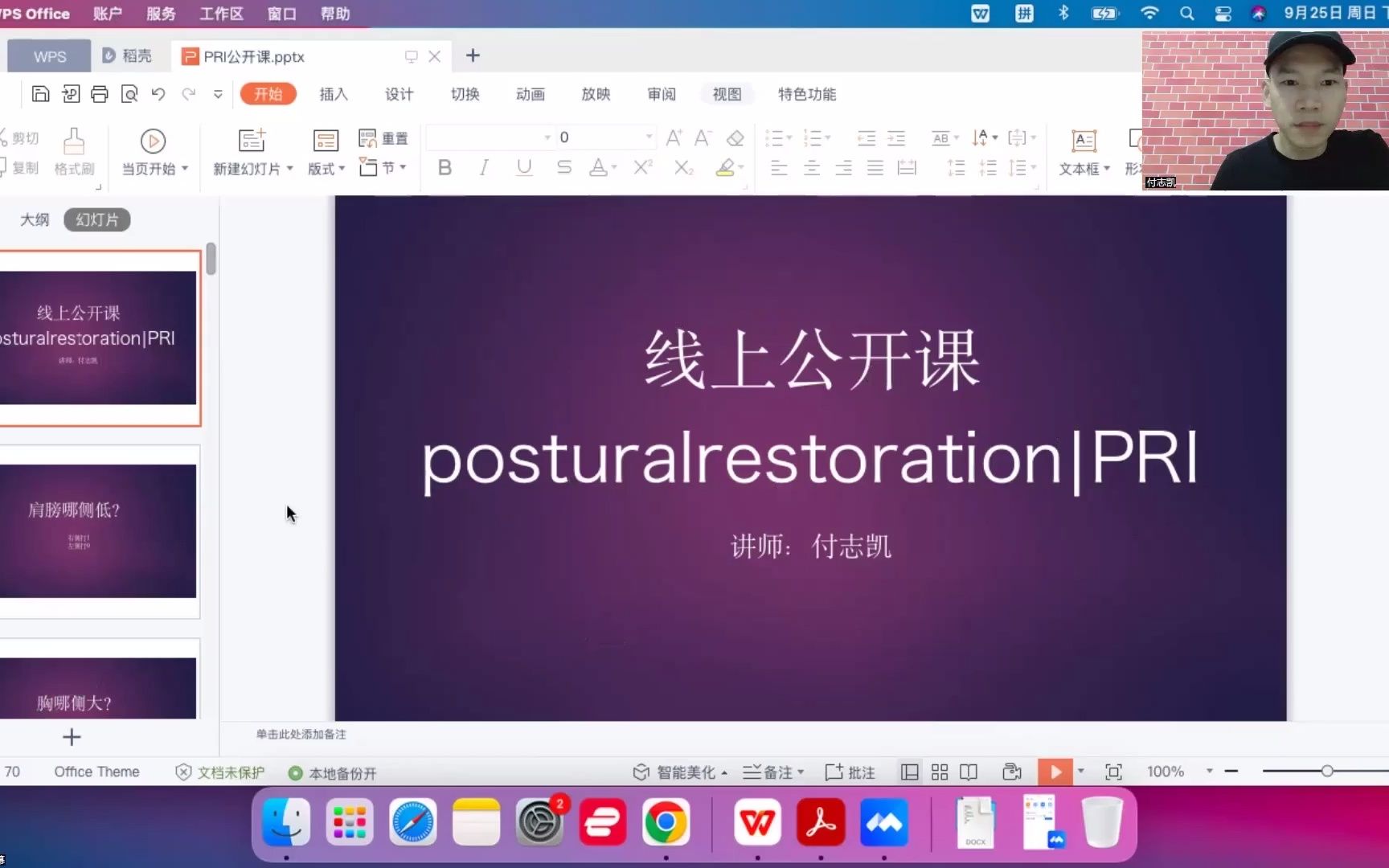Click the Save icon in quick toolbar

pos(40,94)
